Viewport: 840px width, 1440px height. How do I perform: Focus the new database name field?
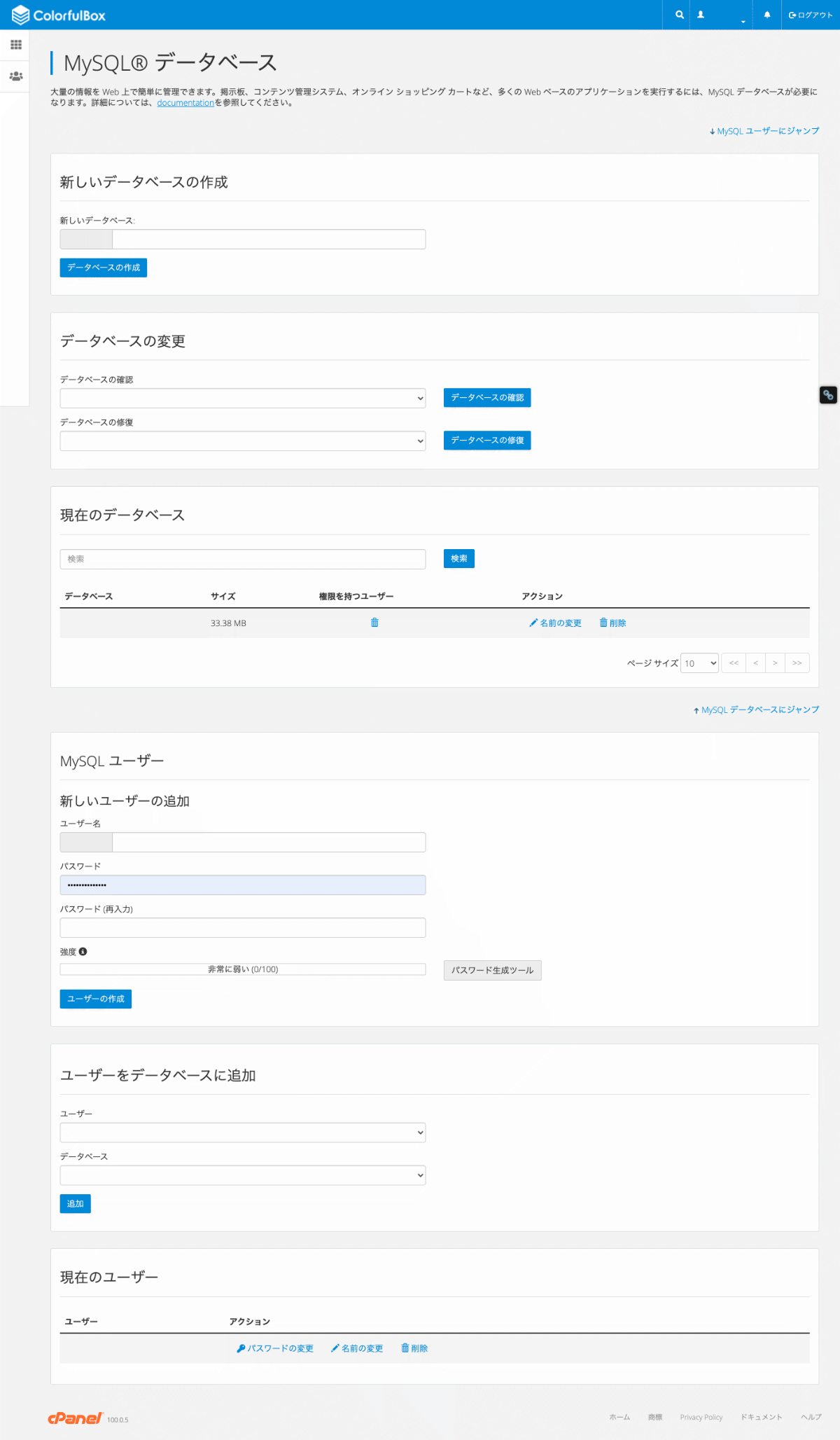tap(269, 240)
